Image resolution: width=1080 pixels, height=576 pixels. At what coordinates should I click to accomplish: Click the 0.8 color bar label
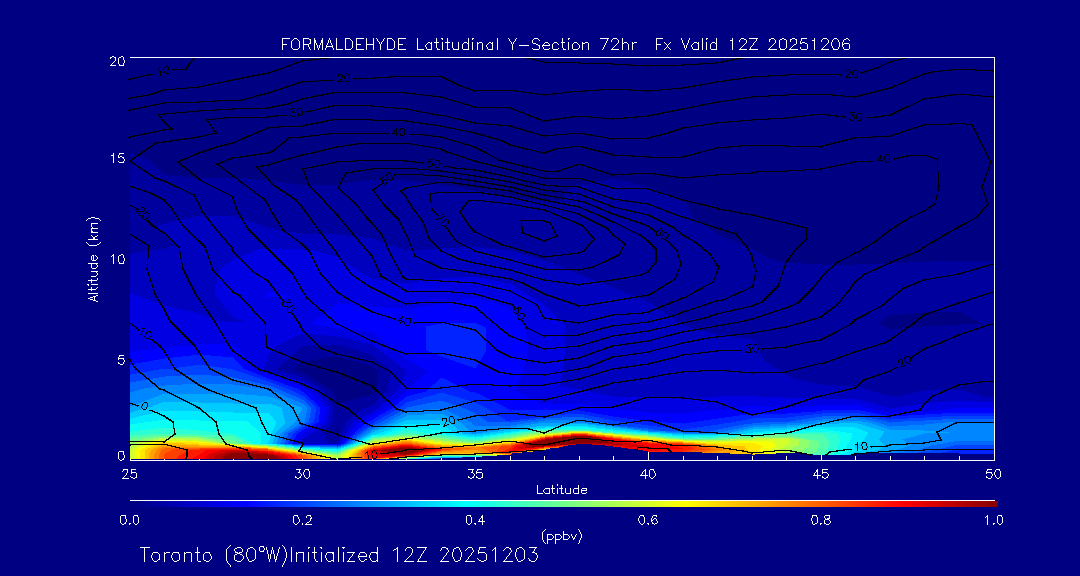coord(821,520)
